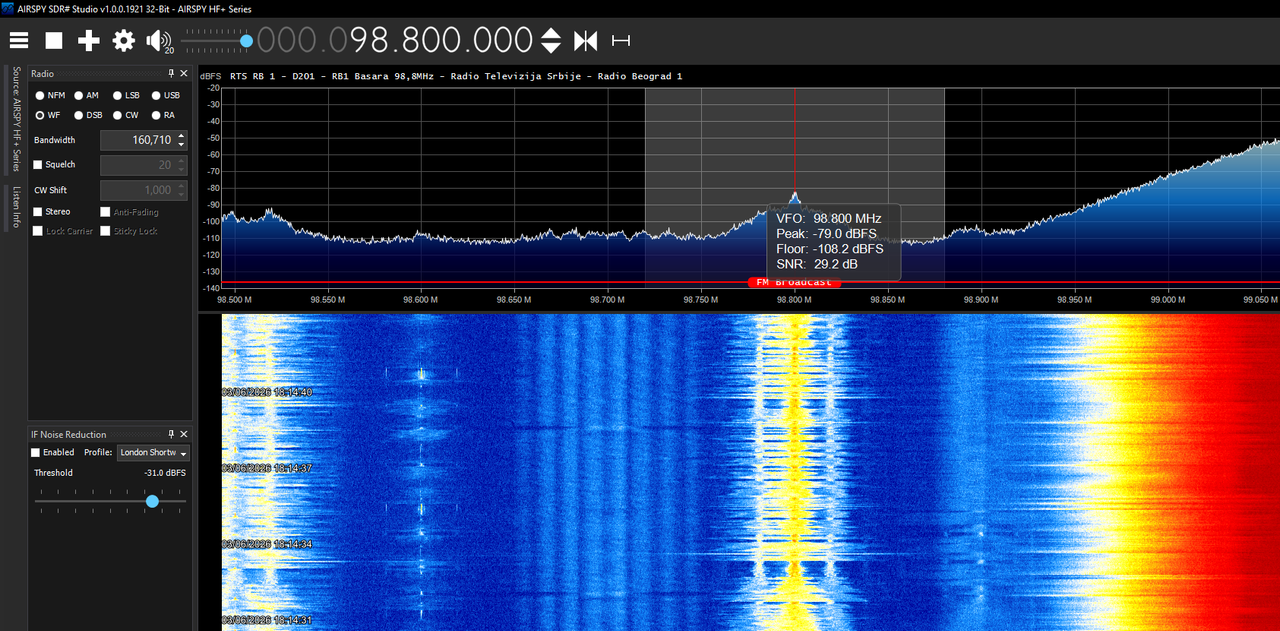Screen dimensions: 1280x631
Task: Click the RDS station info text line
Action: click(456, 76)
